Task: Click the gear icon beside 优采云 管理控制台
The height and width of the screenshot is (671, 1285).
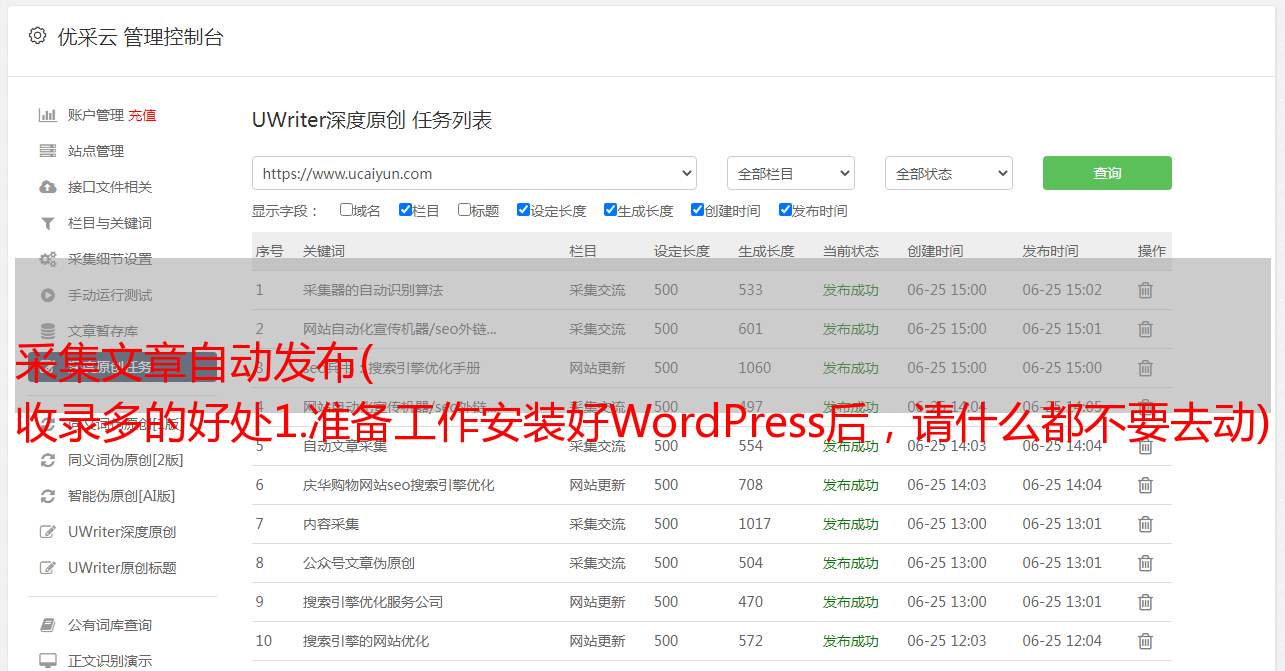Action: [37, 36]
